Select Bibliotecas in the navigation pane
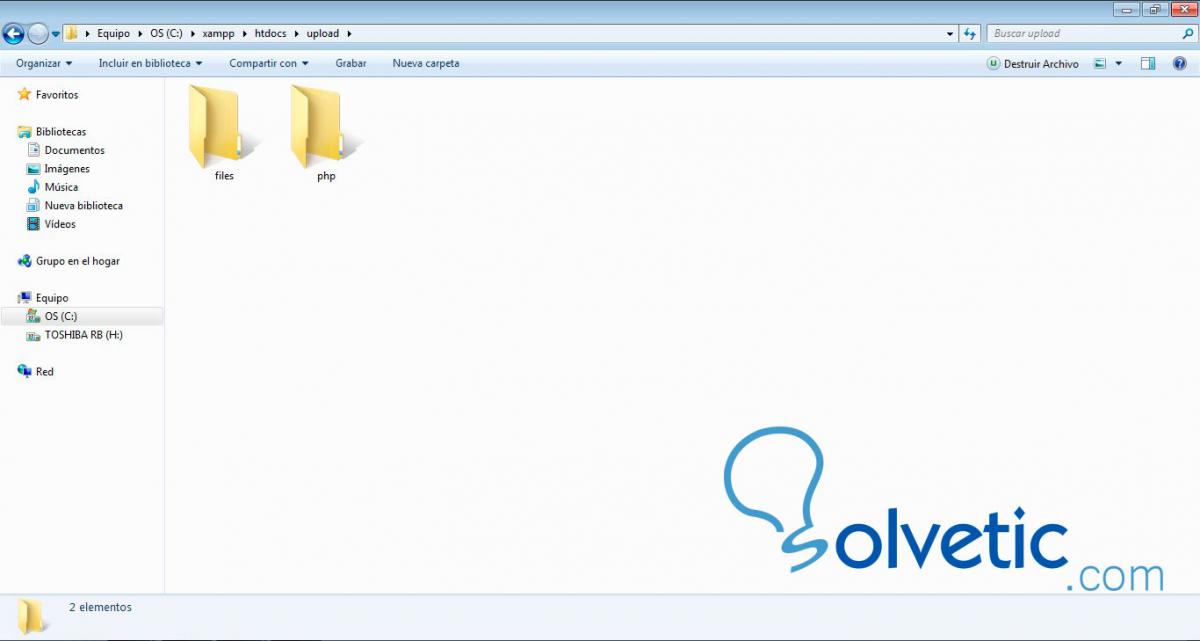The width and height of the screenshot is (1200, 641). pos(51,132)
